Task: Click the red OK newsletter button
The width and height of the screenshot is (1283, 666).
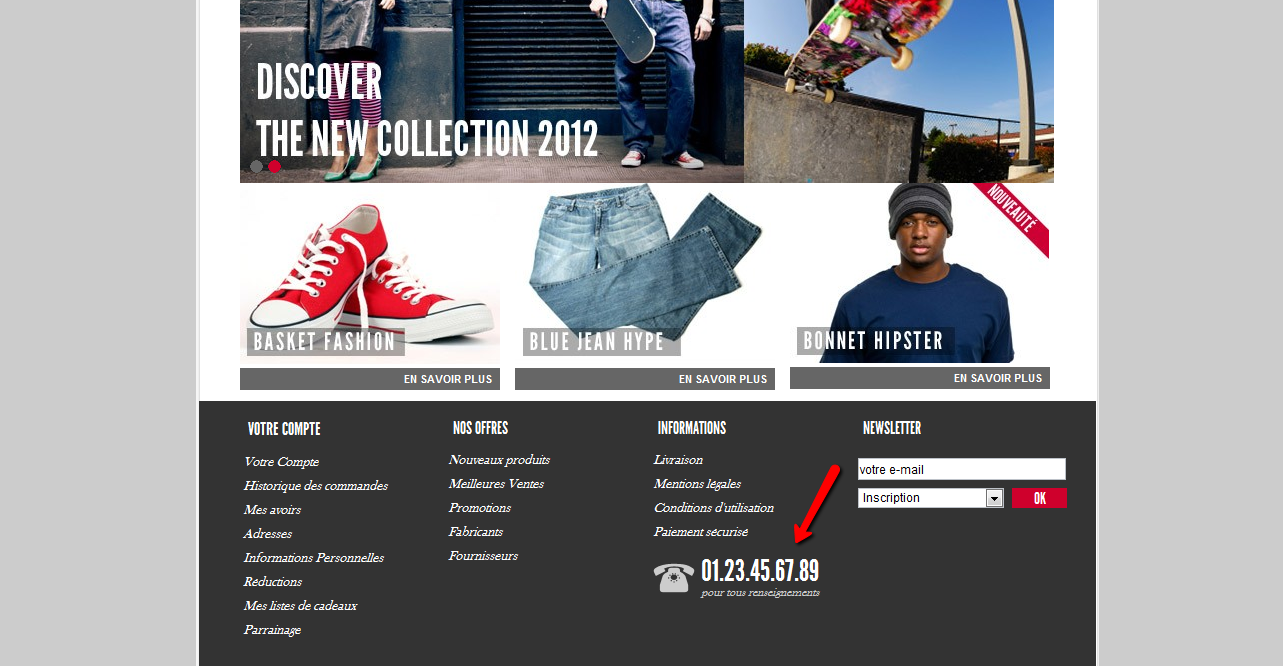Action: click(x=1039, y=498)
